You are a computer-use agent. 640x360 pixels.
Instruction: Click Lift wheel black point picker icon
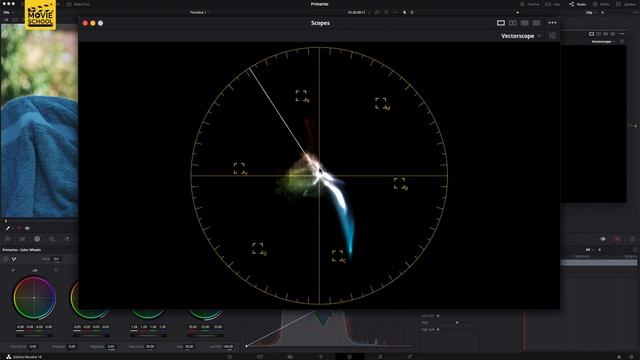[x=13, y=270]
